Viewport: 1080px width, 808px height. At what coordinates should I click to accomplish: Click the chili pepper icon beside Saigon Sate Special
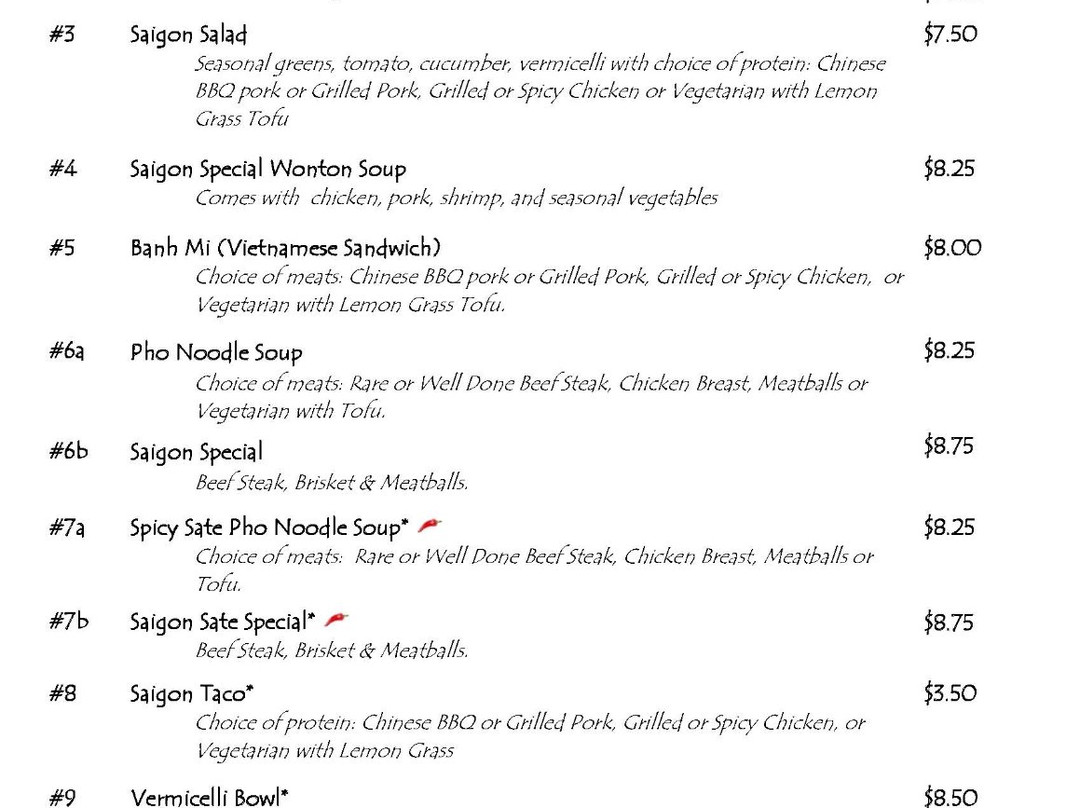[x=337, y=621]
